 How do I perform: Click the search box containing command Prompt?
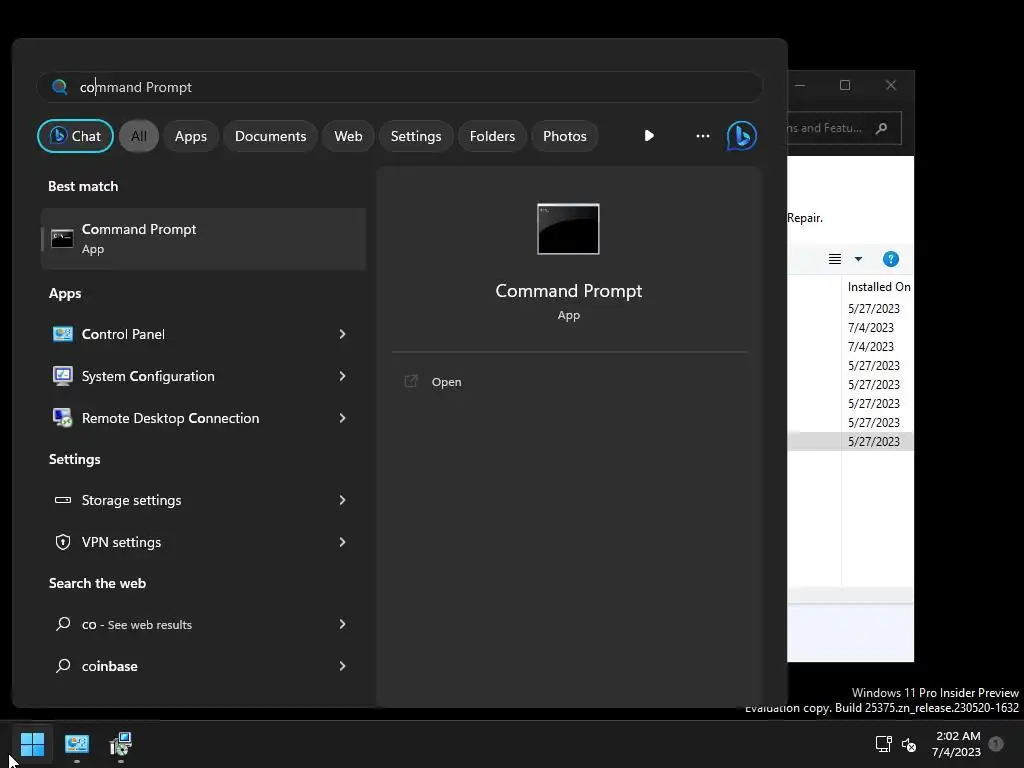400,87
